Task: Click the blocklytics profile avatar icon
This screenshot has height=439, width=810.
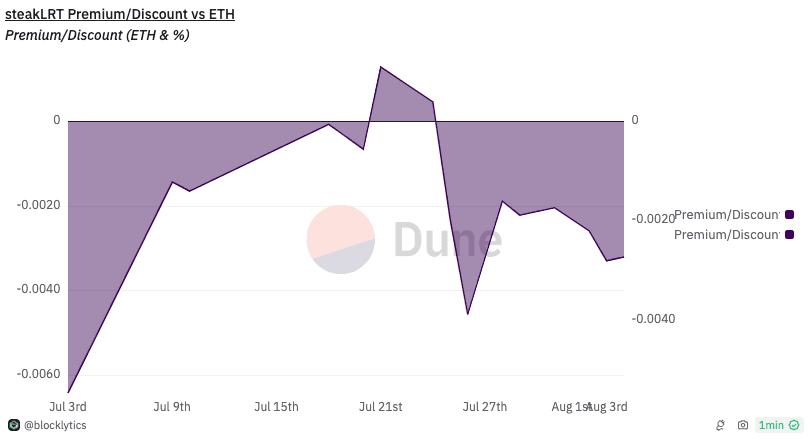Action: click(14, 425)
